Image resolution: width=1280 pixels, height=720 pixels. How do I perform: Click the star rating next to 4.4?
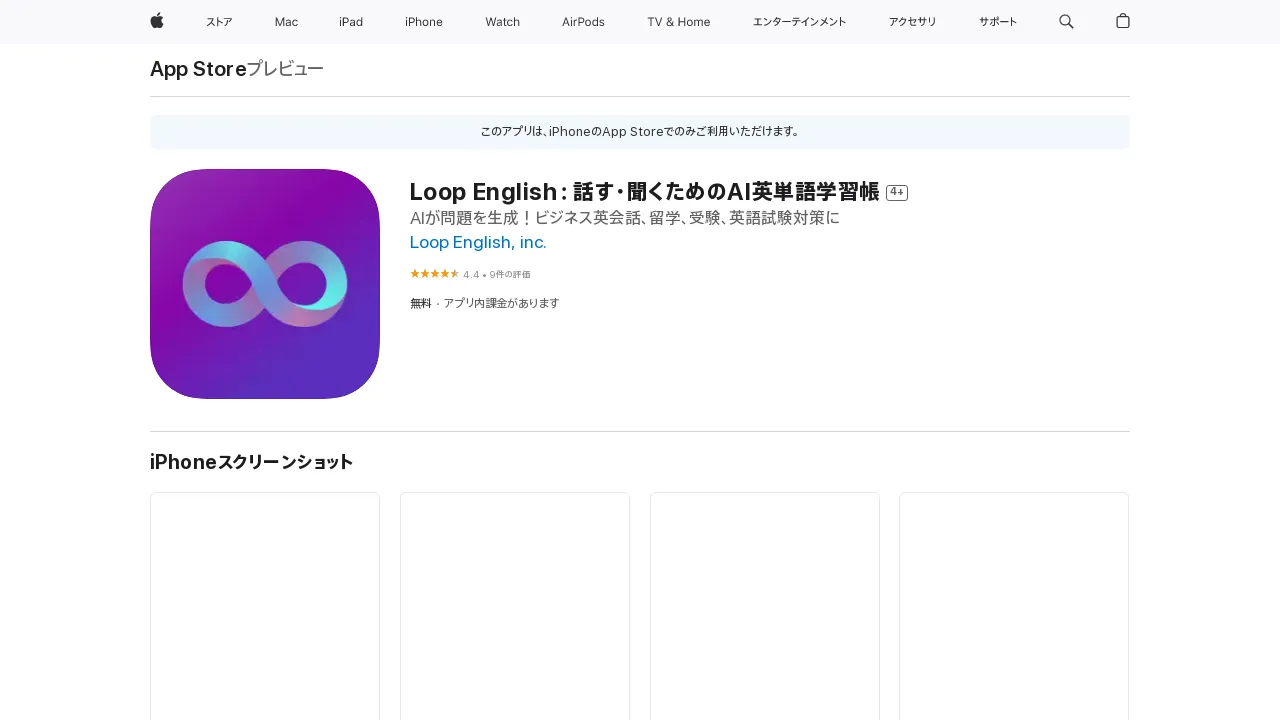coord(434,273)
